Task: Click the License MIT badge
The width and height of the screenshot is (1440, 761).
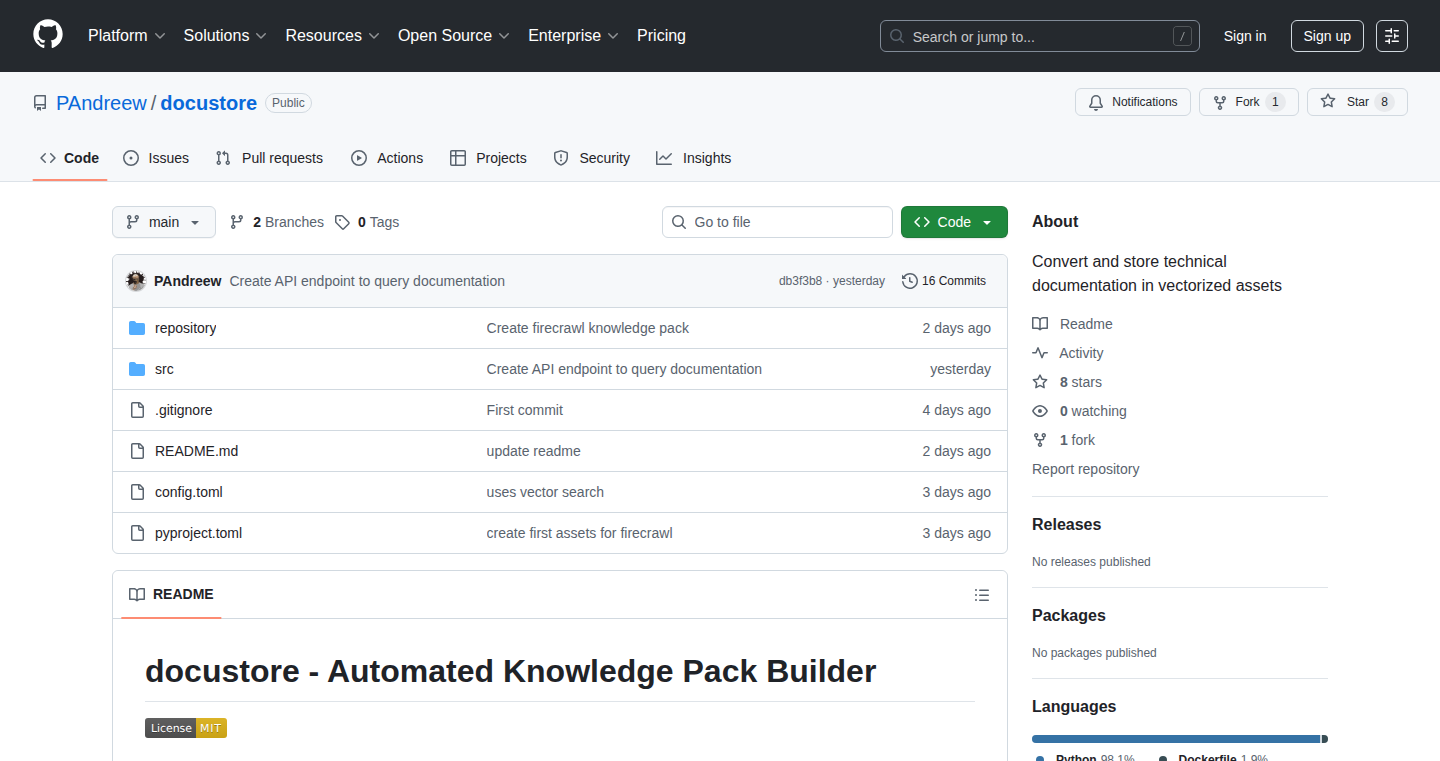Action: click(186, 728)
